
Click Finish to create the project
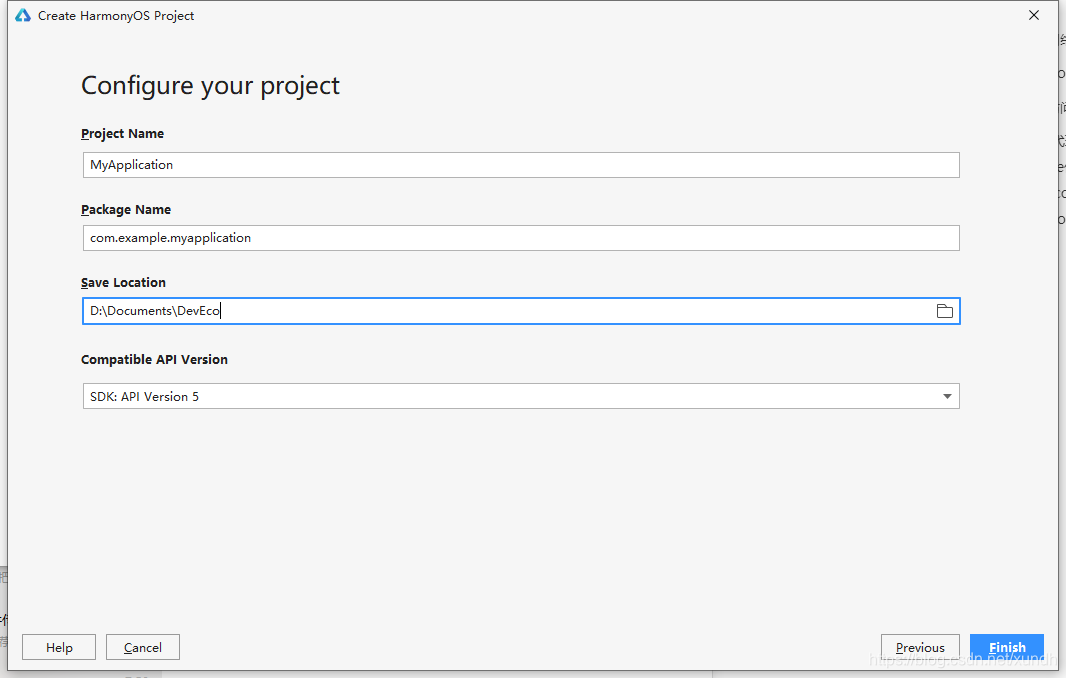[x=1007, y=647]
